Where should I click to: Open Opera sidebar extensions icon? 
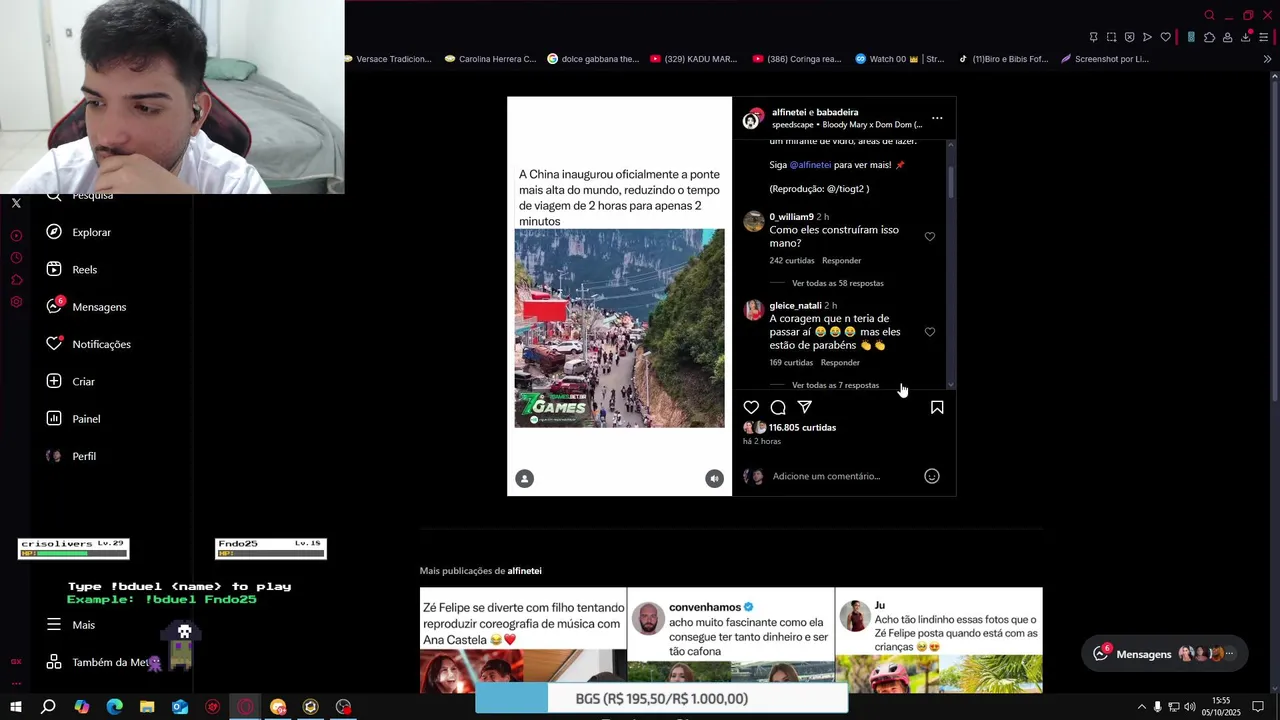coord(16,280)
